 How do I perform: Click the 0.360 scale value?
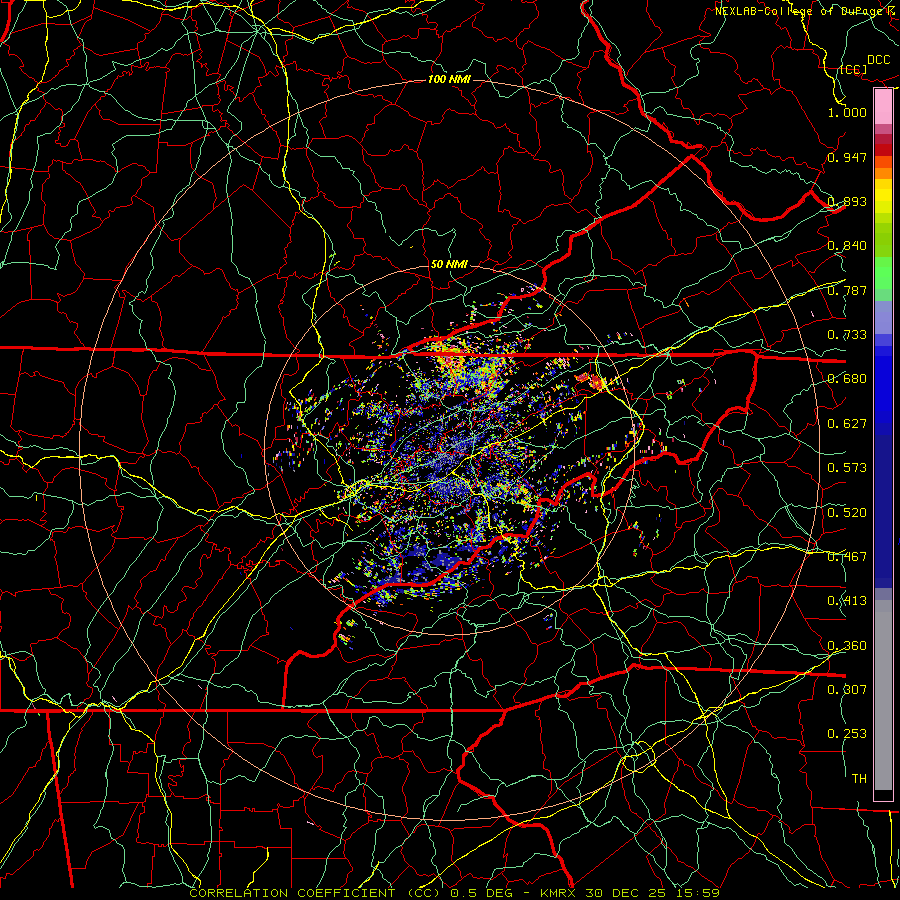(x=847, y=646)
